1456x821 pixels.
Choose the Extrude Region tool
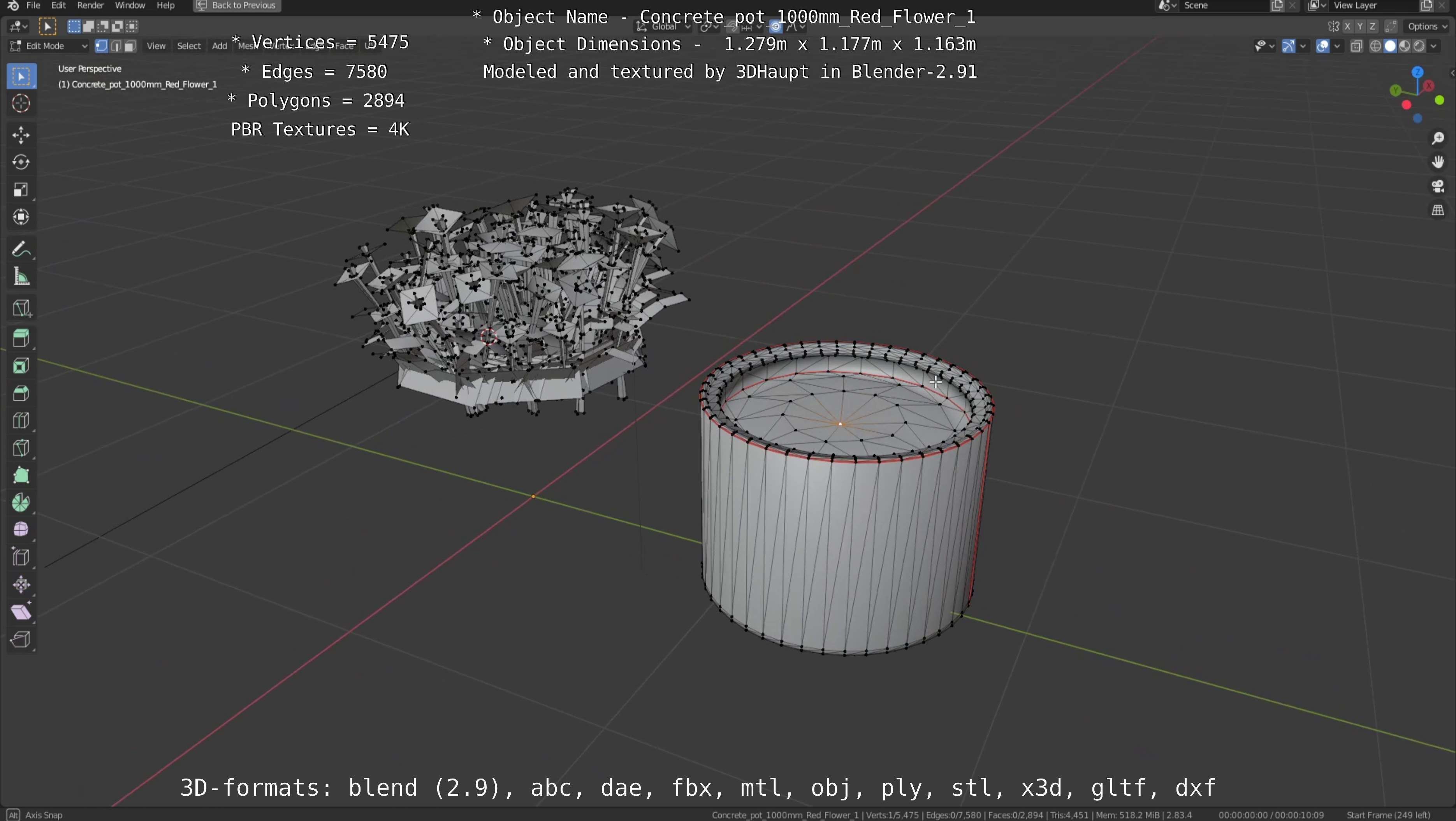pyautogui.click(x=21, y=338)
